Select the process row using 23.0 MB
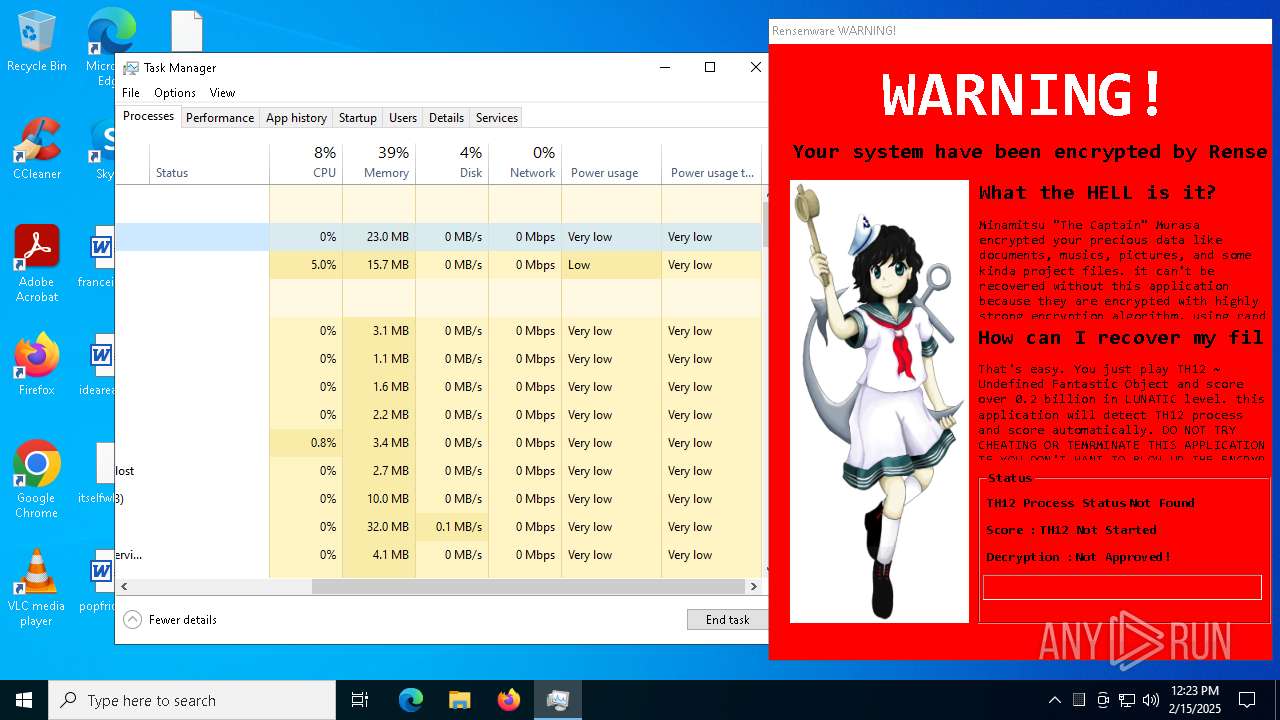The width and height of the screenshot is (1280, 720). point(438,237)
